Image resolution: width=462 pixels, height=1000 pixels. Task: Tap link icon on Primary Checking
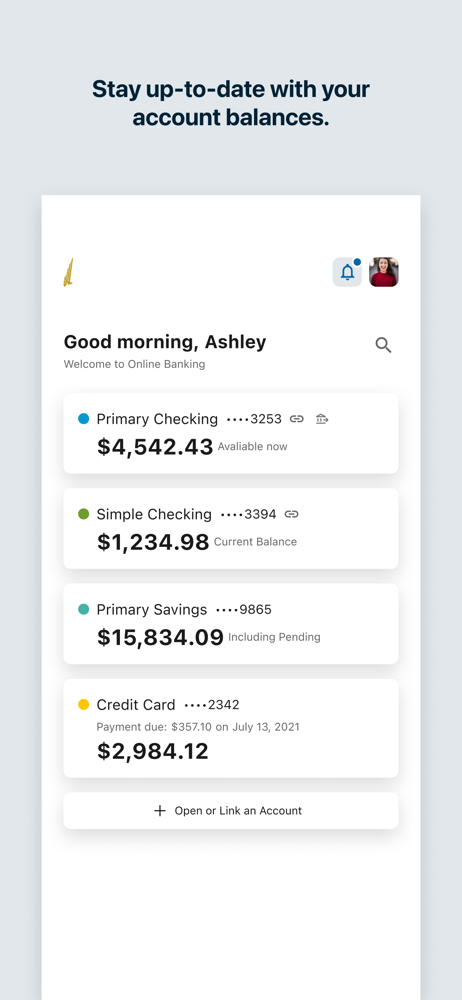pos(297,419)
